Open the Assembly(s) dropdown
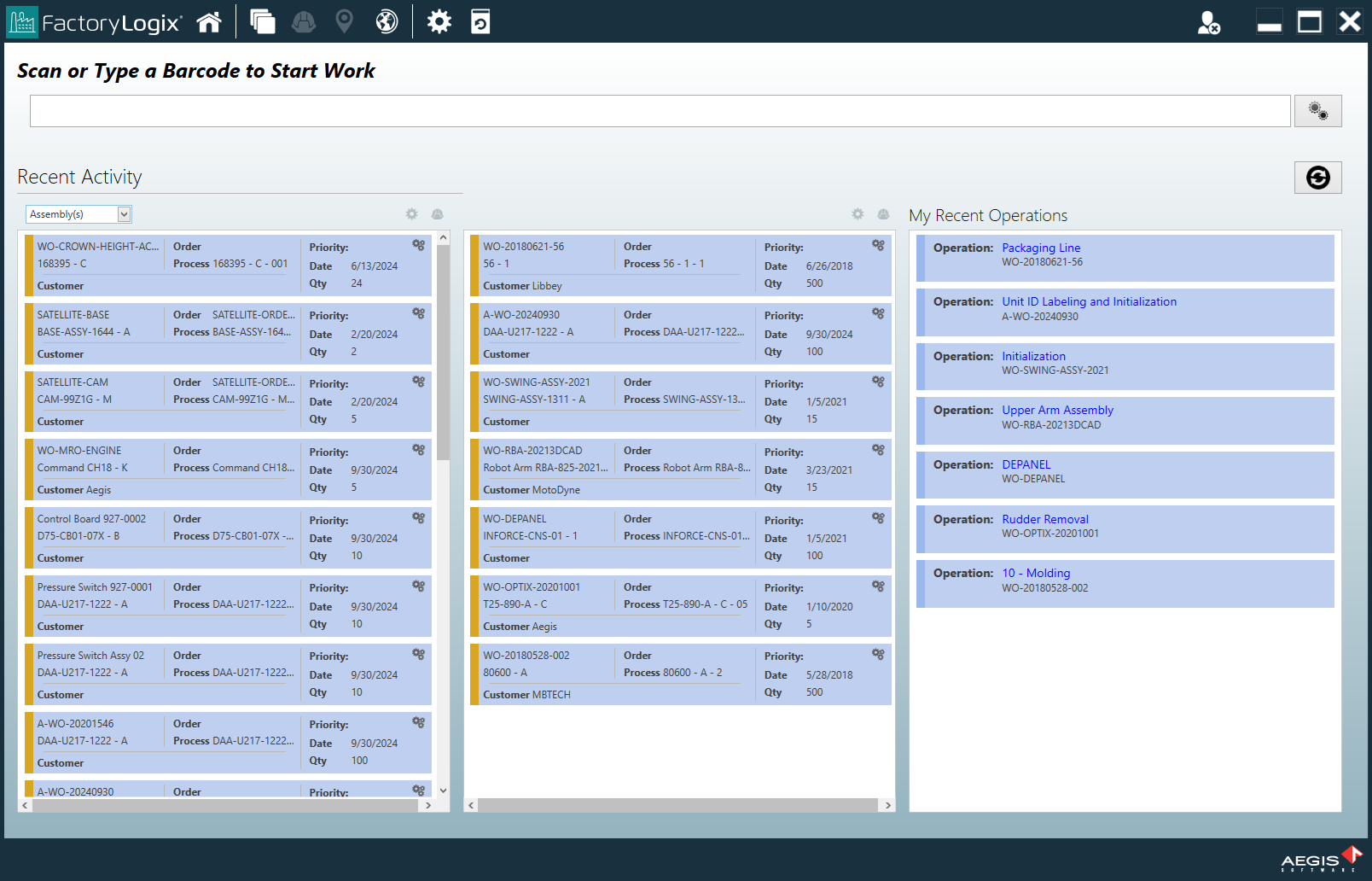The width and height of the screenshot is (1372, 881). pyautogui.click(x=78, y=213)
